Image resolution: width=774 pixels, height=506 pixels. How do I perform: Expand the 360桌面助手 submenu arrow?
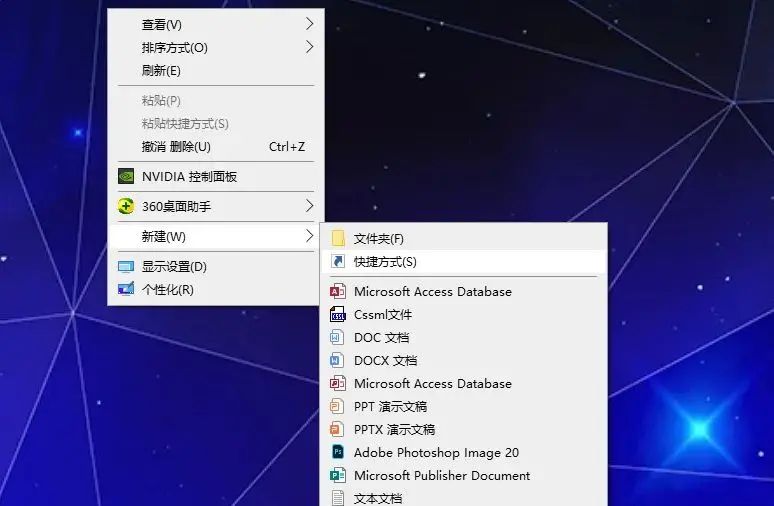[x=309, y=206]
